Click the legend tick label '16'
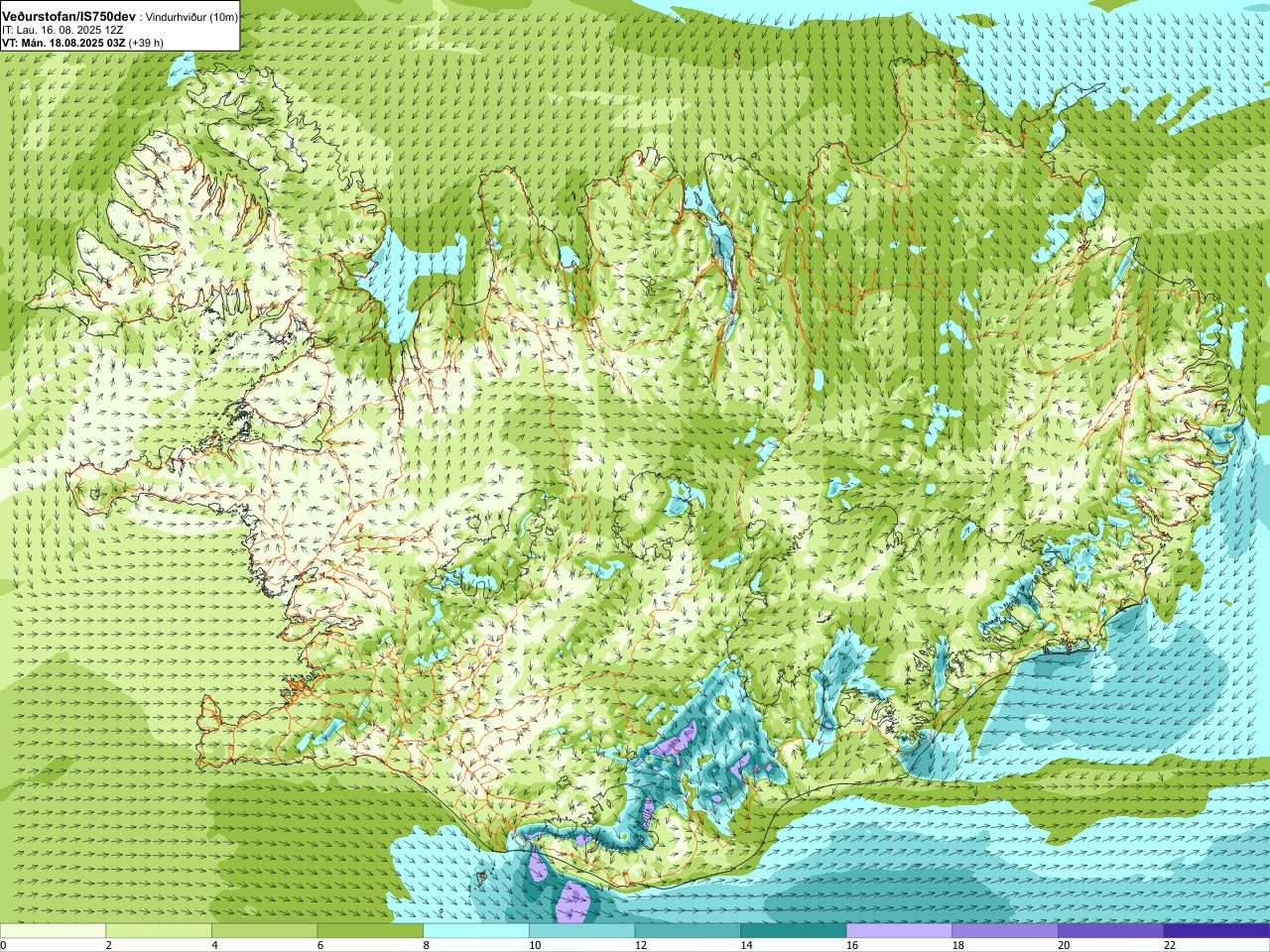 coord(851,945)
